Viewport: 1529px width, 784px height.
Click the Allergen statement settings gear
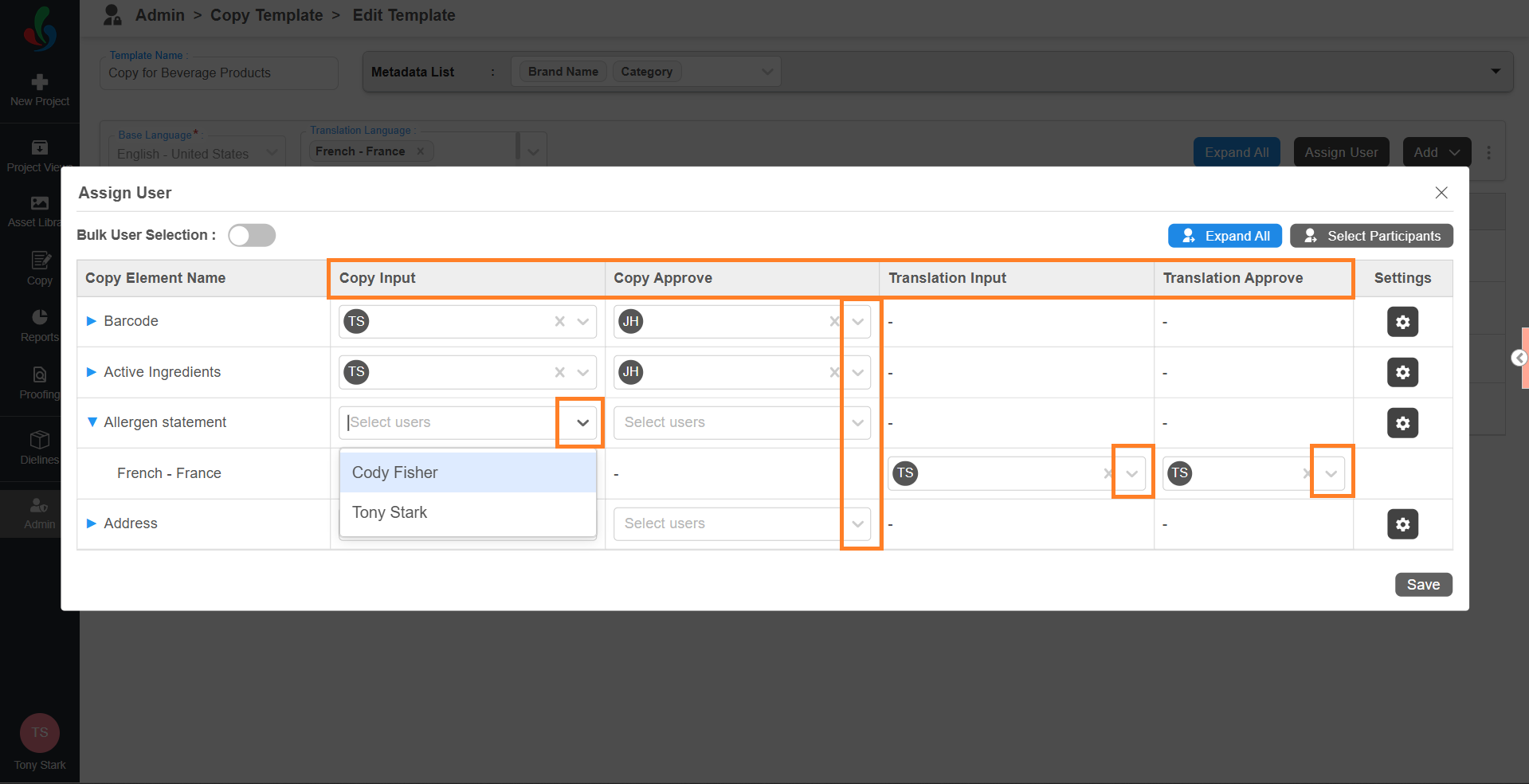[1402, 423]
